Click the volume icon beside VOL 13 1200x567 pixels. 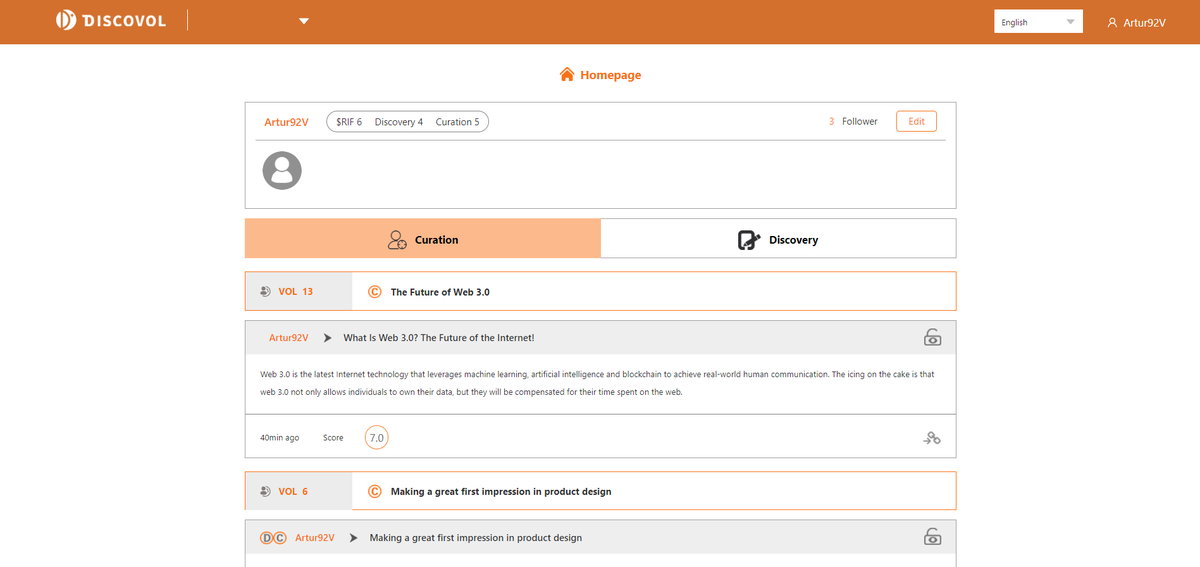click(265, 292)
